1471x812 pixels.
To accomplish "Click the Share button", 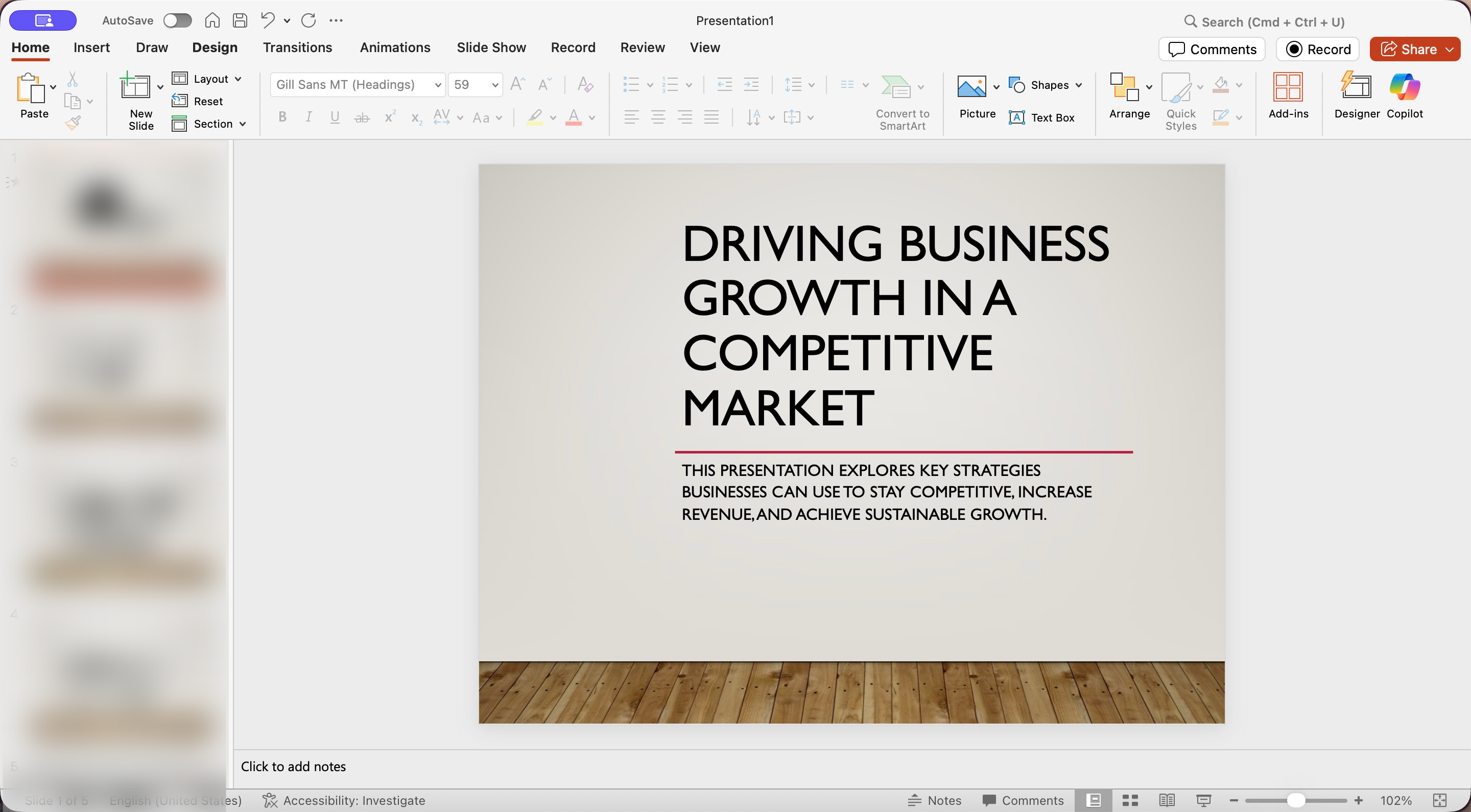I will (1409, 49).
